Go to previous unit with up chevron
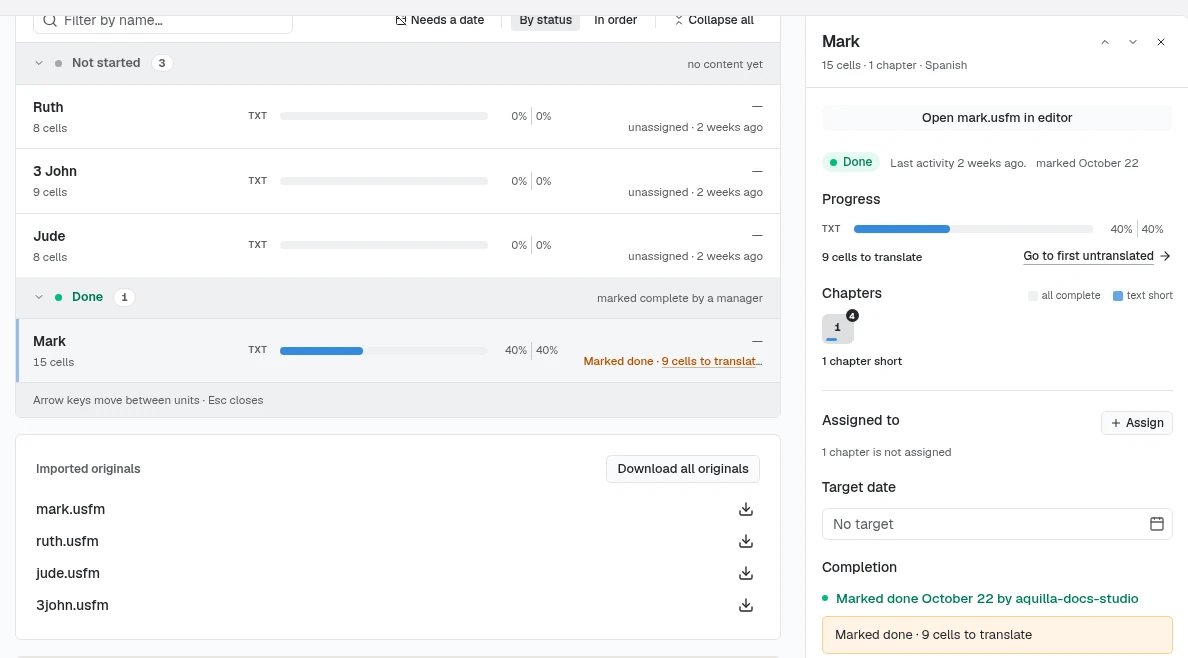The height and width of the screenshot is (658, 1188). [x=1105, y=42]
